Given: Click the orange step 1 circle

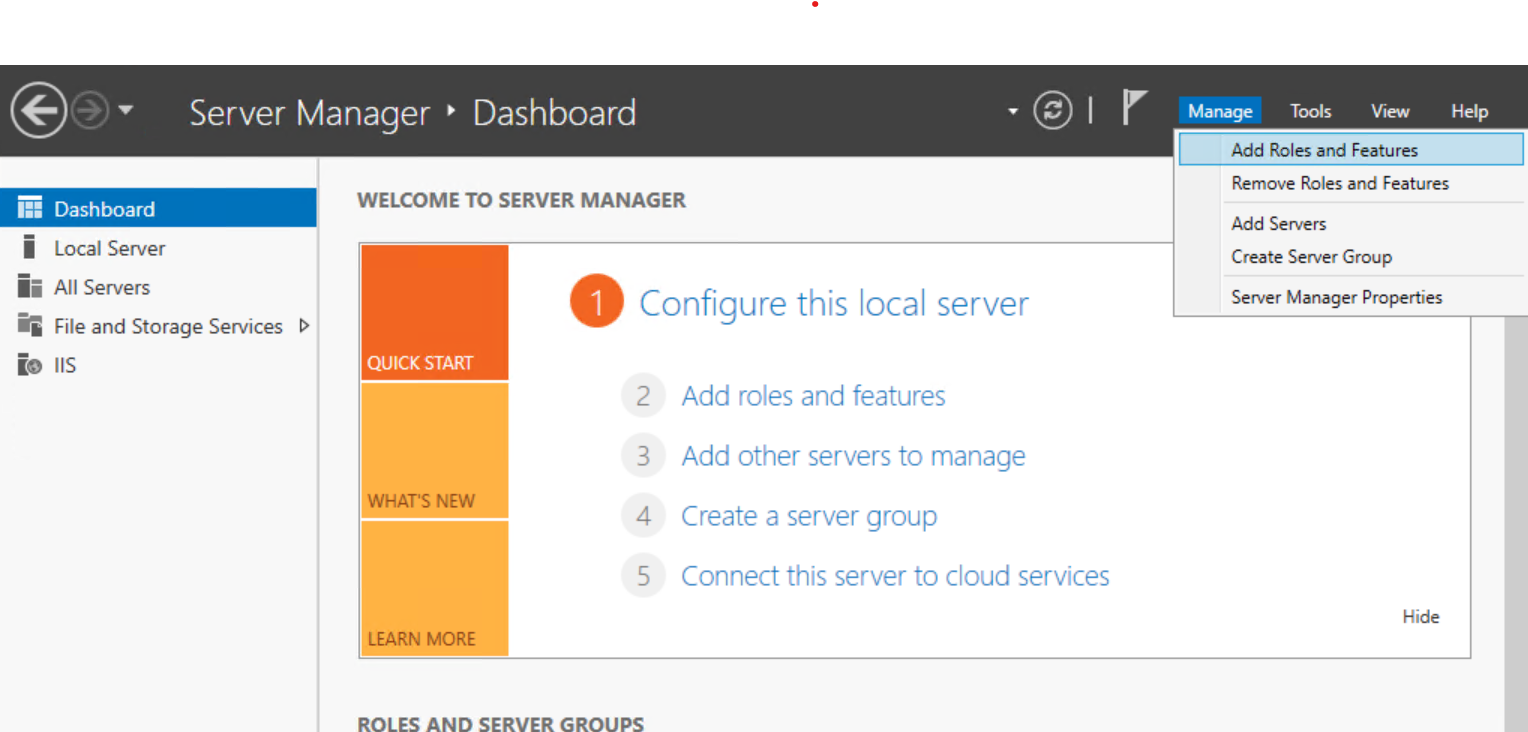Looking at the screenshot, I should pos(597,303).
